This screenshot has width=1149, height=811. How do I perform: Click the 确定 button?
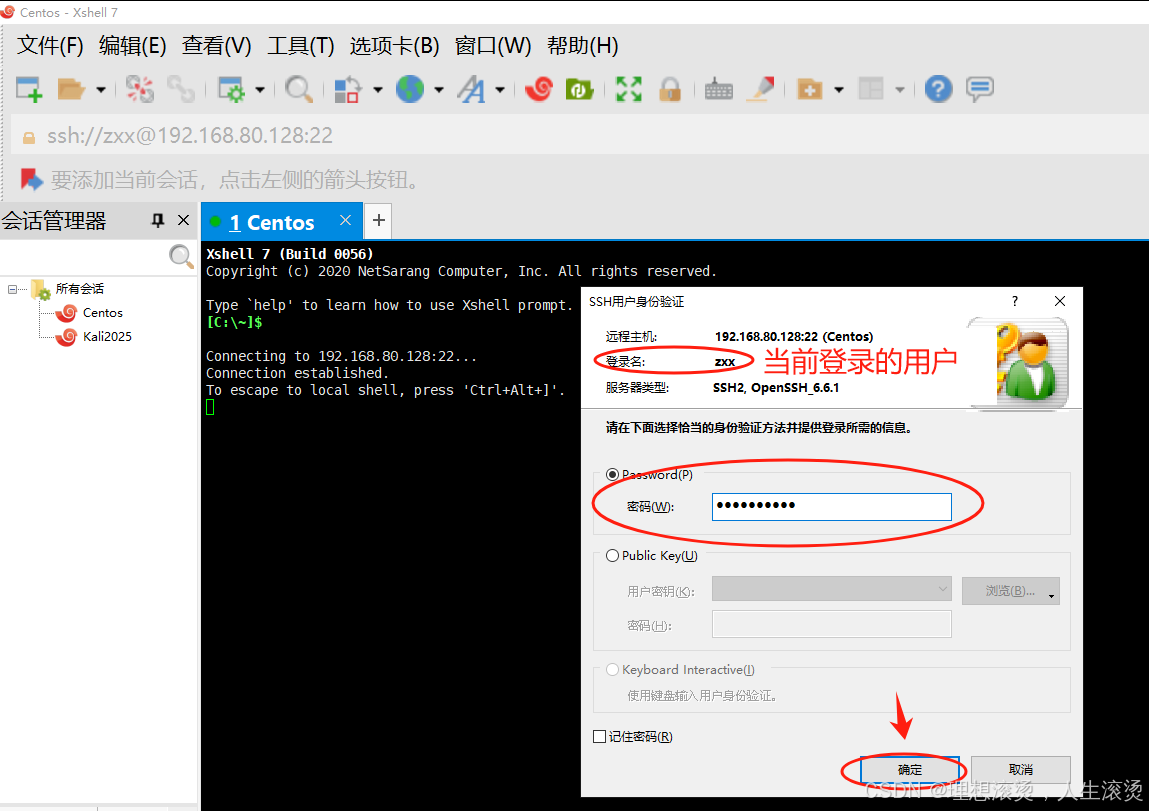909,770
